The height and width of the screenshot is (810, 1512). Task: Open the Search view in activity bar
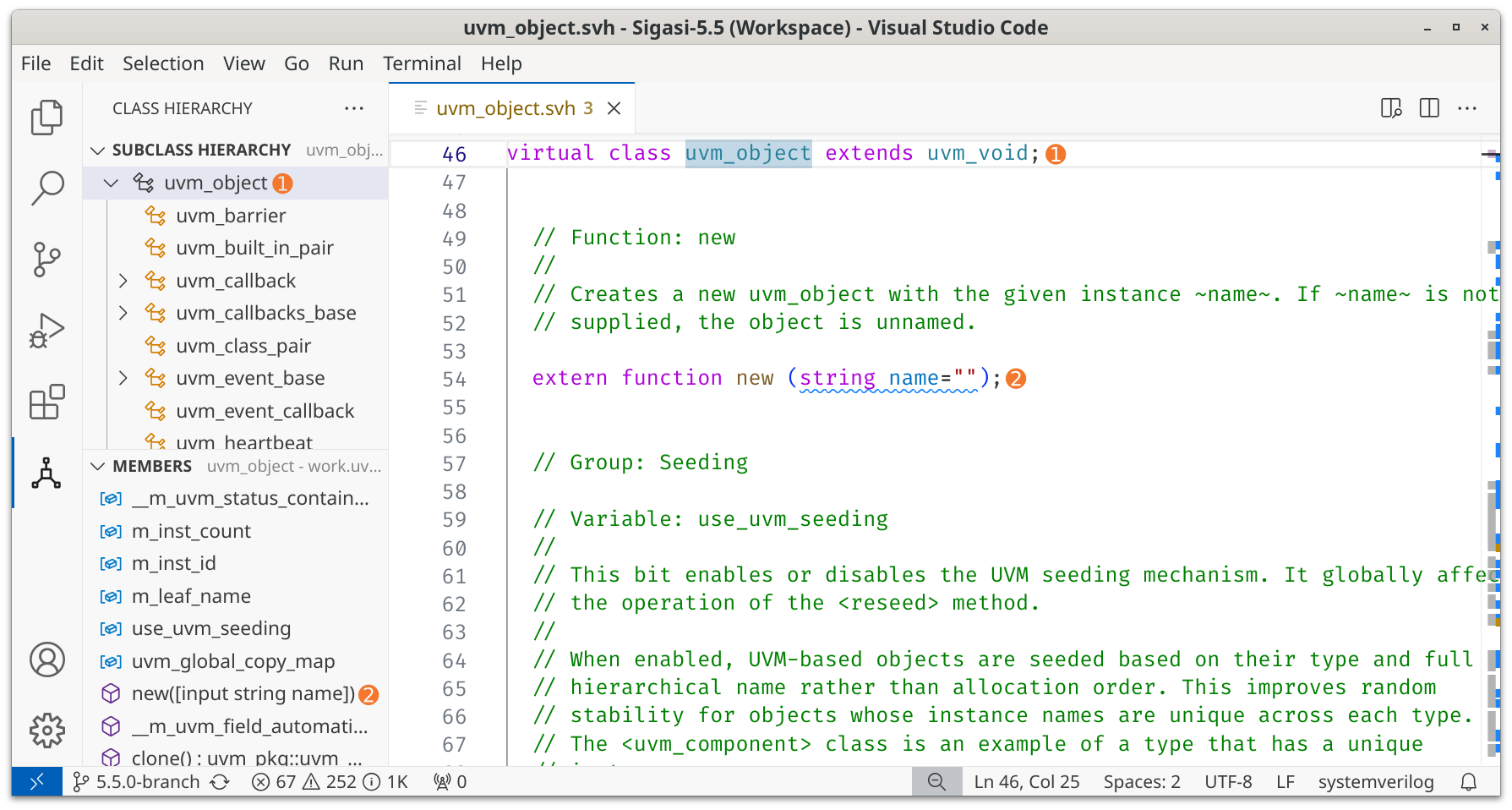pyautogui.click(x=46, y=188)
